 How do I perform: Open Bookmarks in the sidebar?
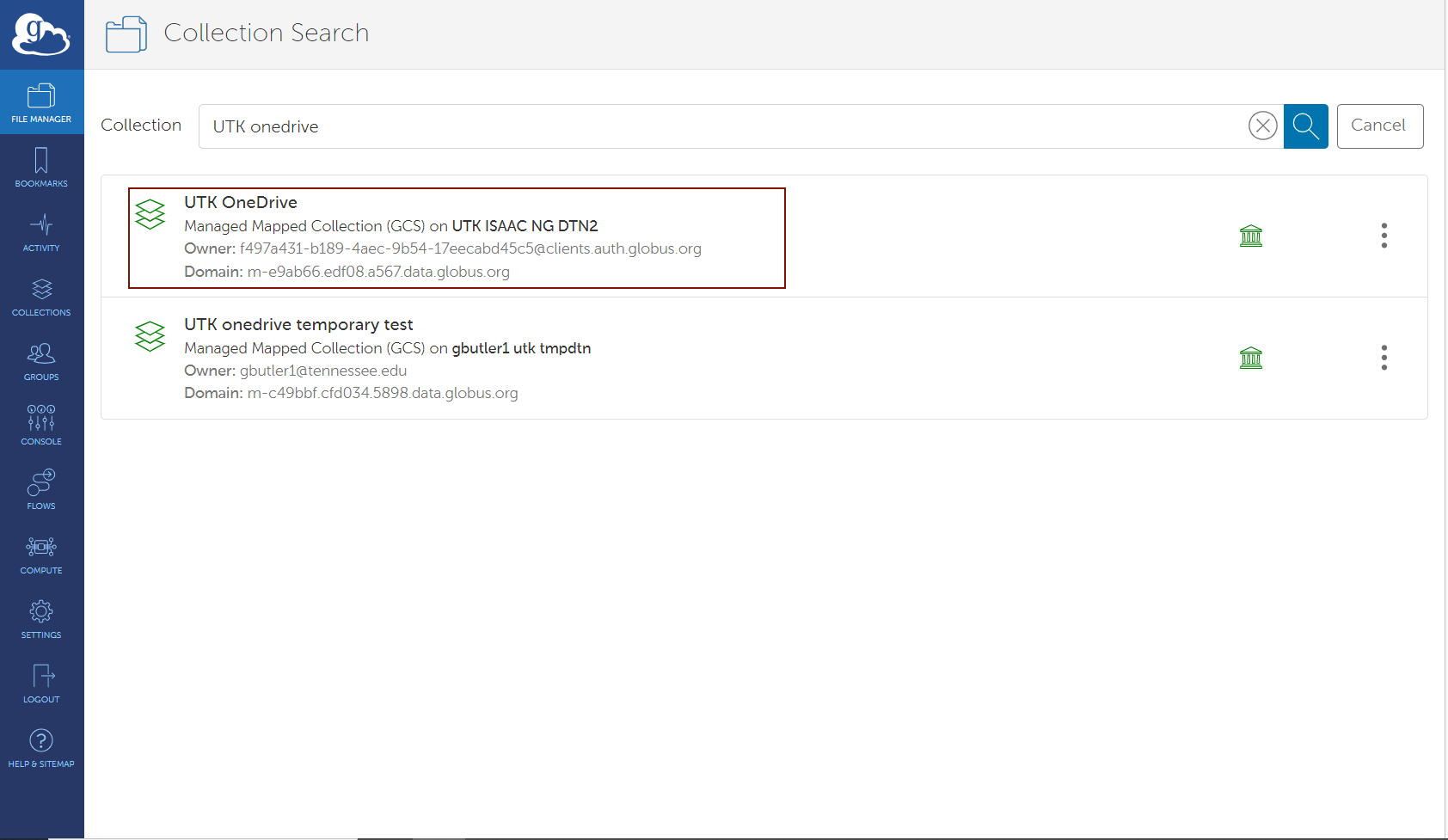pos(41,167)
